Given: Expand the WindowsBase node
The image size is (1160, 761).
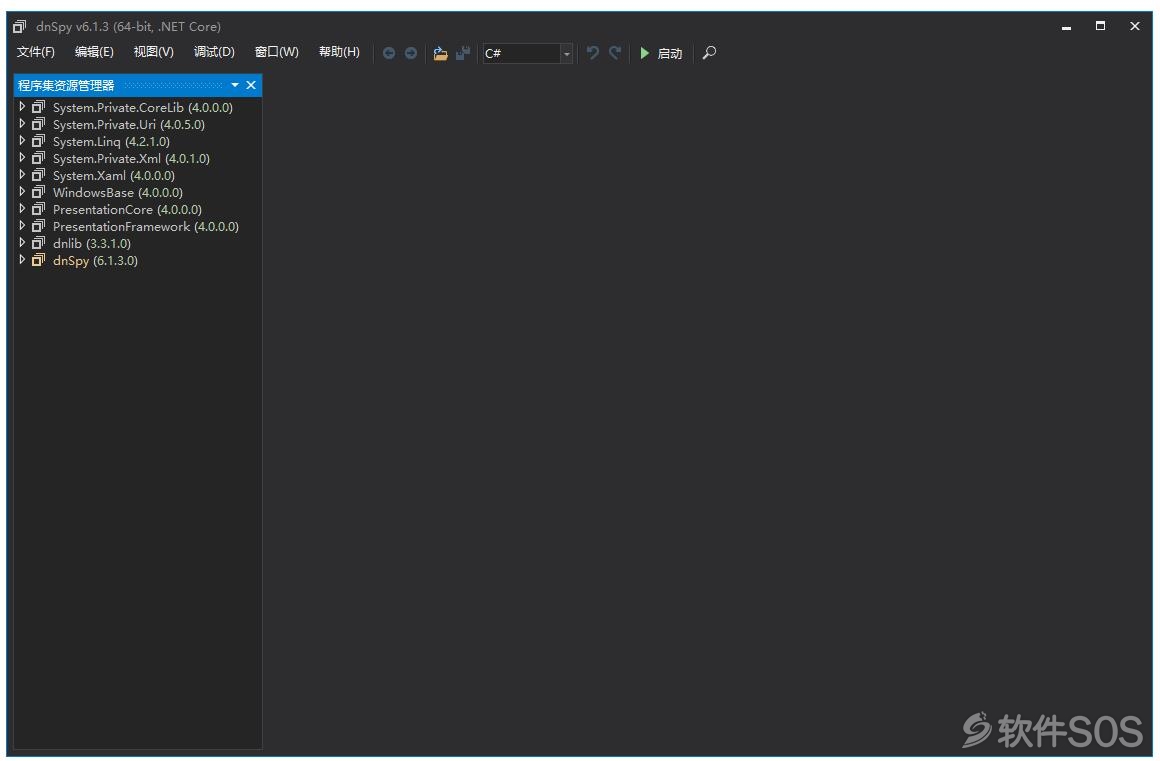Looking at the screenshot, I should [22, 192].
